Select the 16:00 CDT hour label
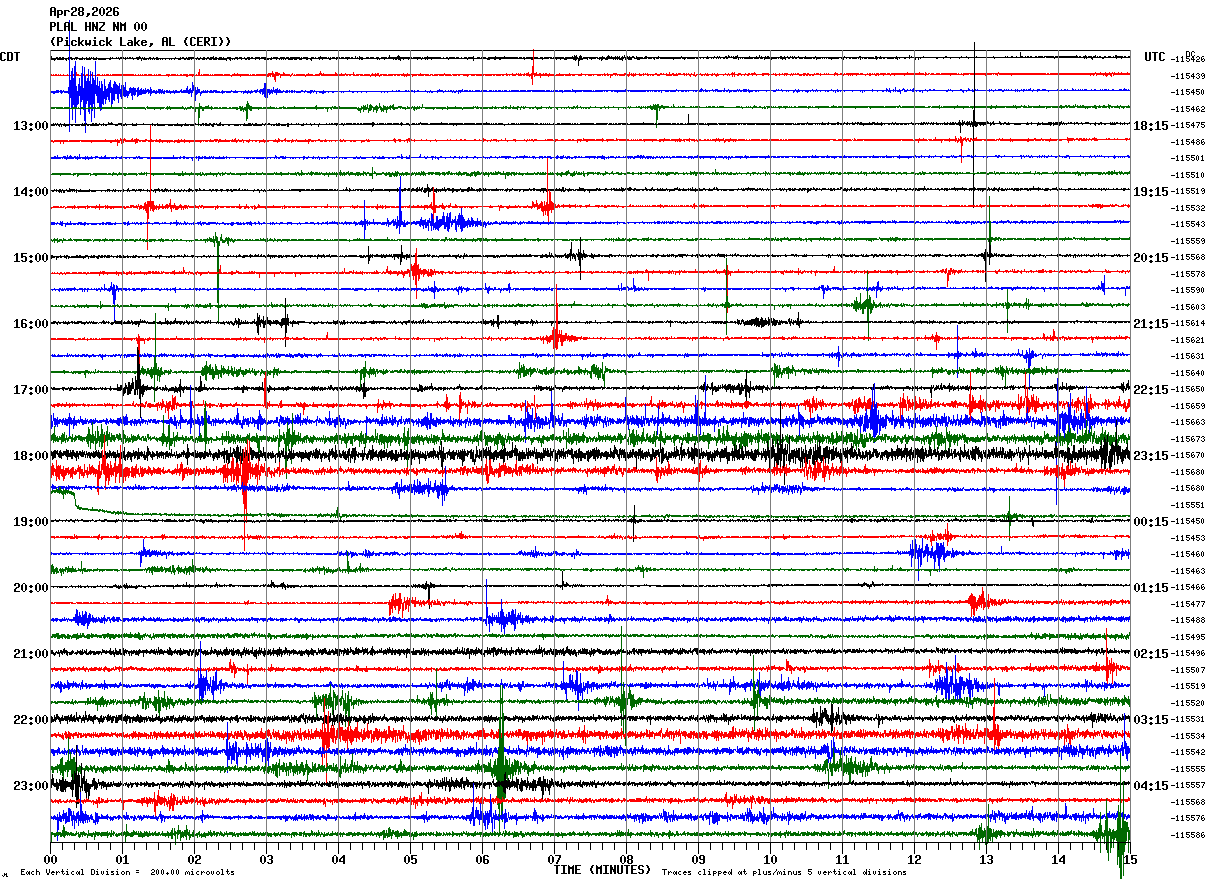 [x=31, y=323]
